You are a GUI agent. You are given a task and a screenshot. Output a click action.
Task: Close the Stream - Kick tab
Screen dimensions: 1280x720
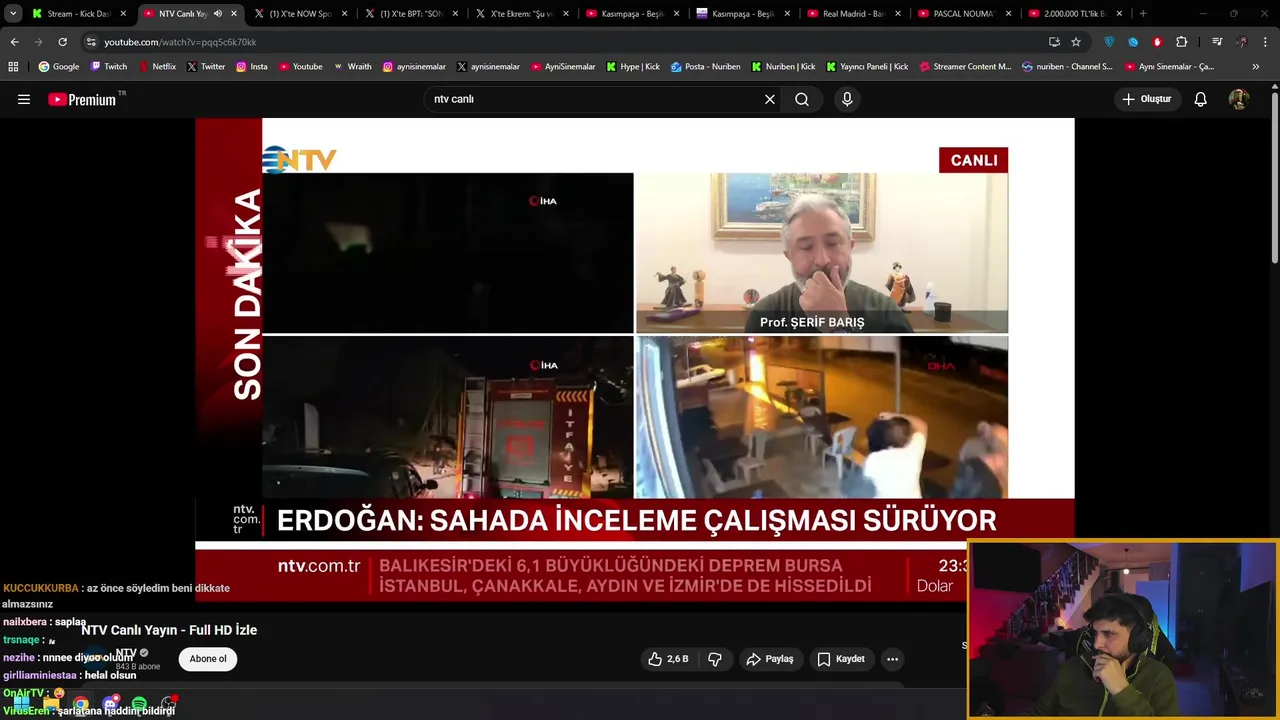pyautogui.click(x=123, y=14)
